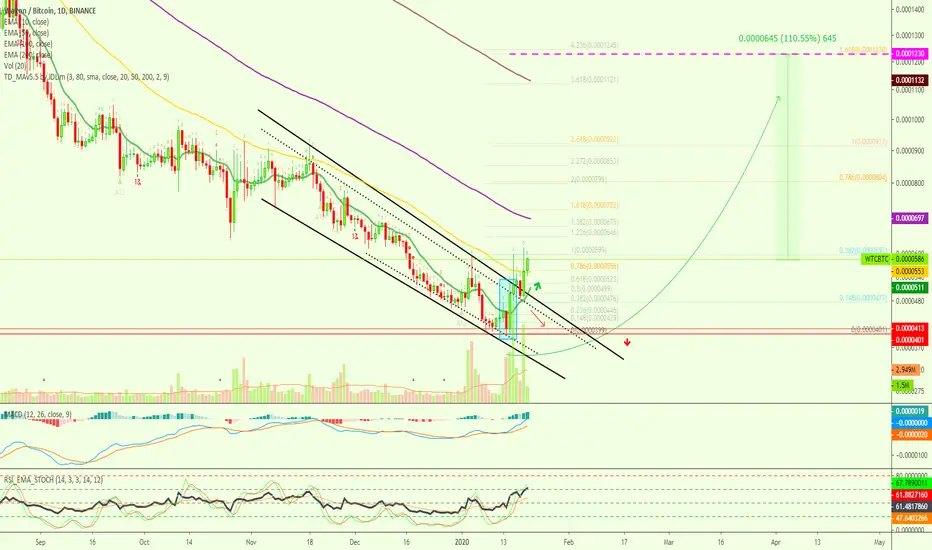Click the red 0.0000413 price label
Screen dimensions: 932x550
tap(909, 328)
